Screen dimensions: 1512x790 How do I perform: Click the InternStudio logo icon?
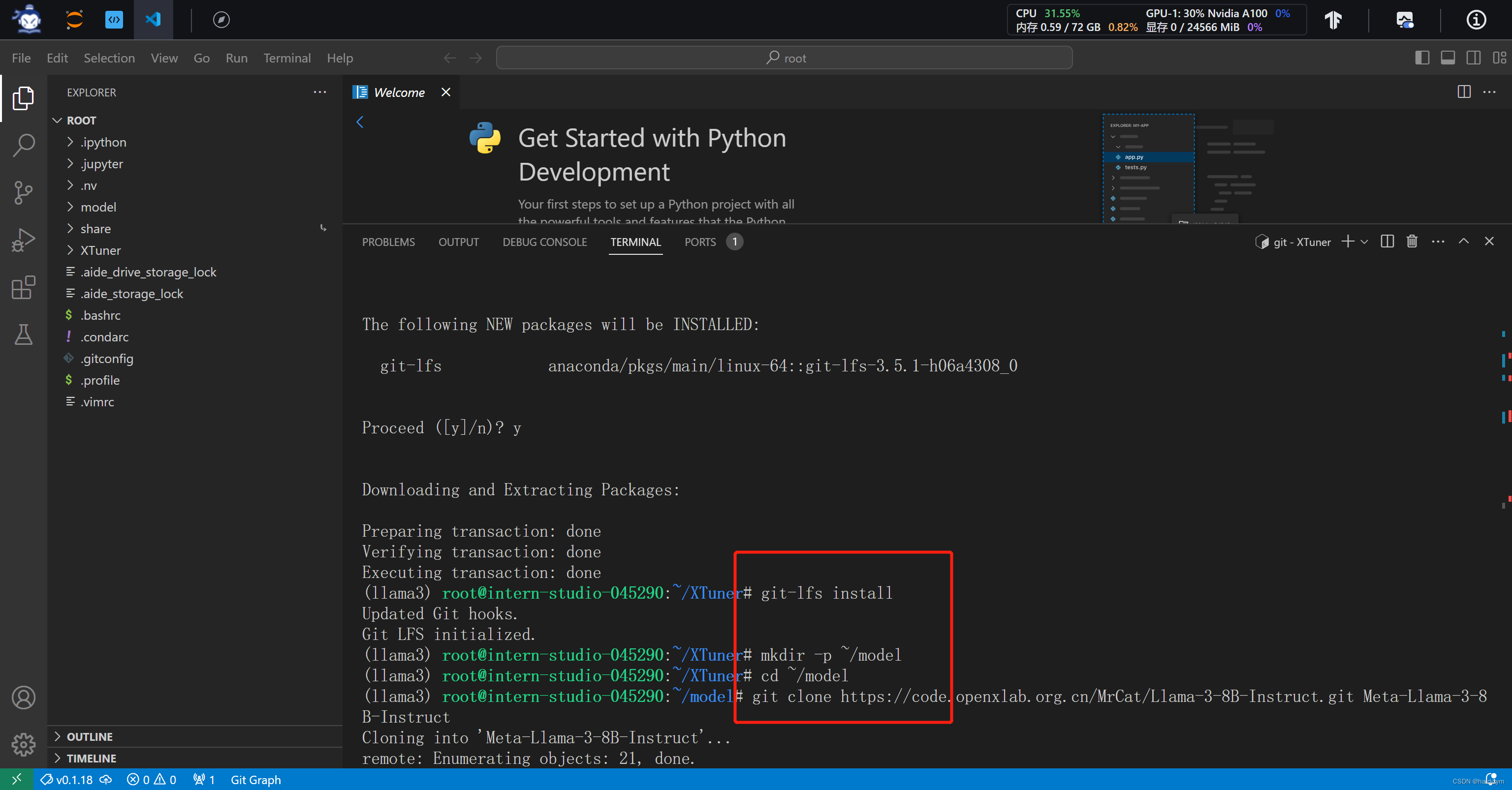(28, 19)
